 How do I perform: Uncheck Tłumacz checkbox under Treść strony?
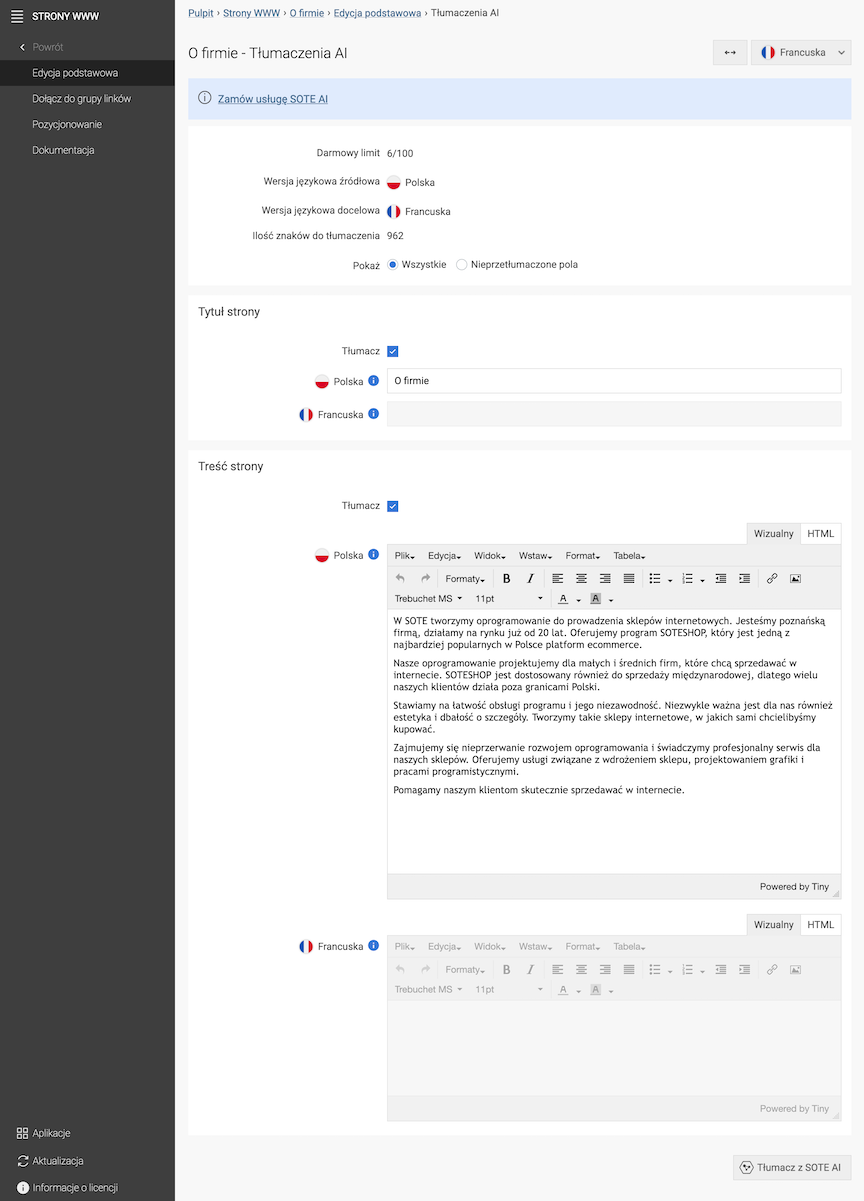pos(393,506)
